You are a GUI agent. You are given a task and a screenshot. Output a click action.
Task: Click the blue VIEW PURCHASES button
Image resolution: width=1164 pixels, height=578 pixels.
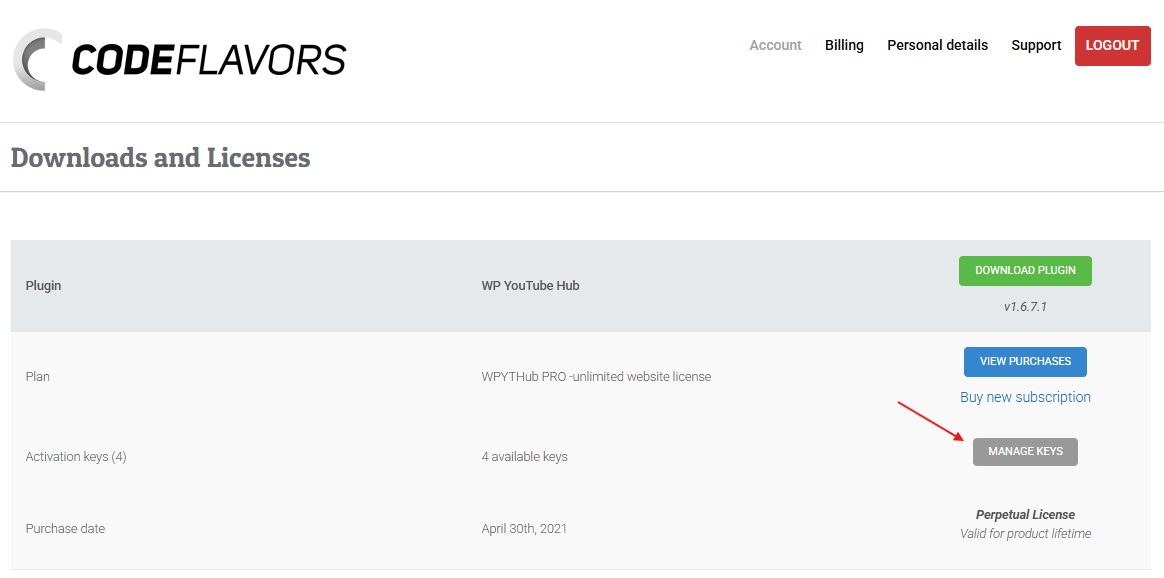(x=1025, y=361)
